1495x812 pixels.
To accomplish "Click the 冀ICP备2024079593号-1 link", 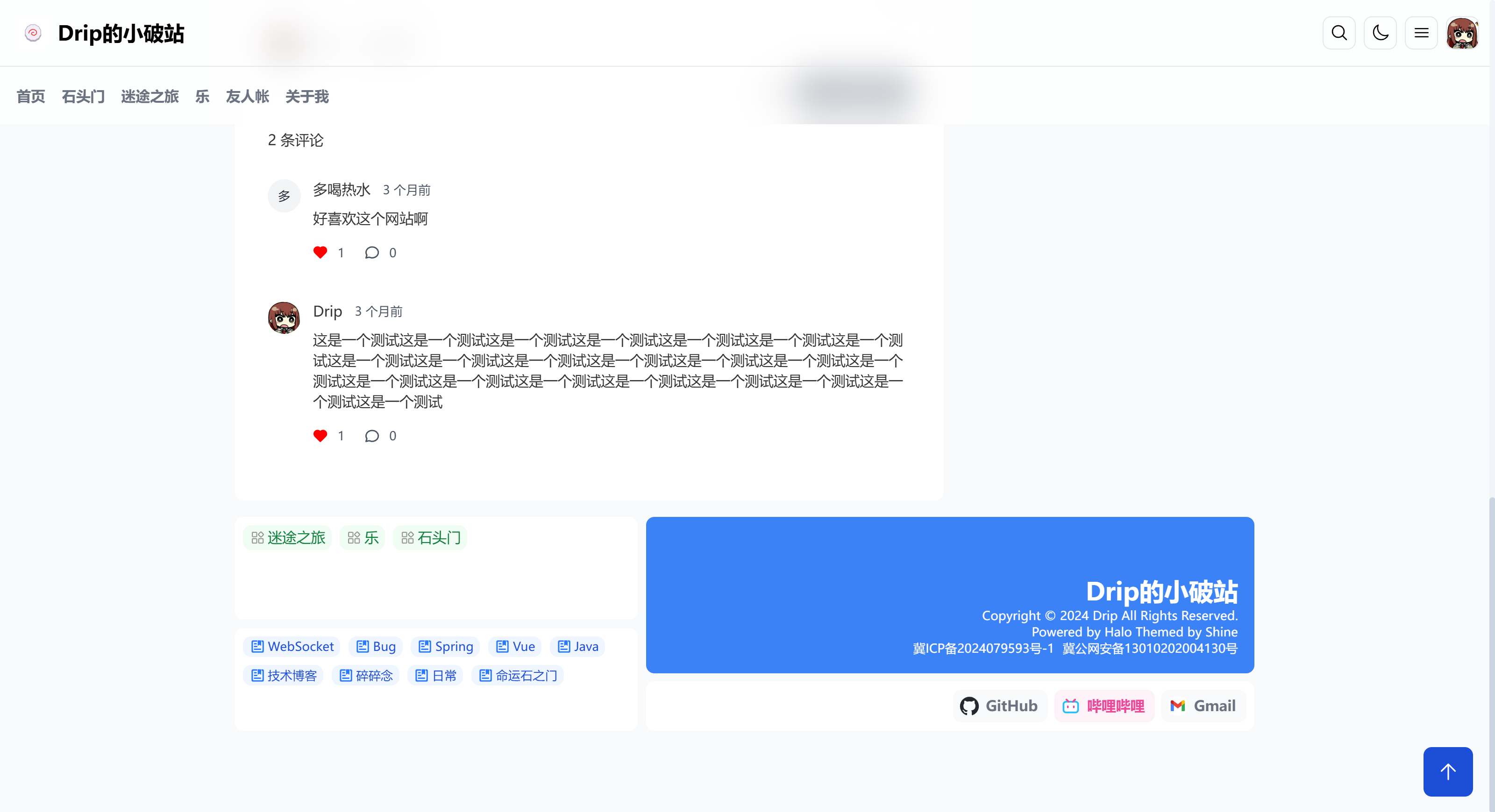I will 982,649.
